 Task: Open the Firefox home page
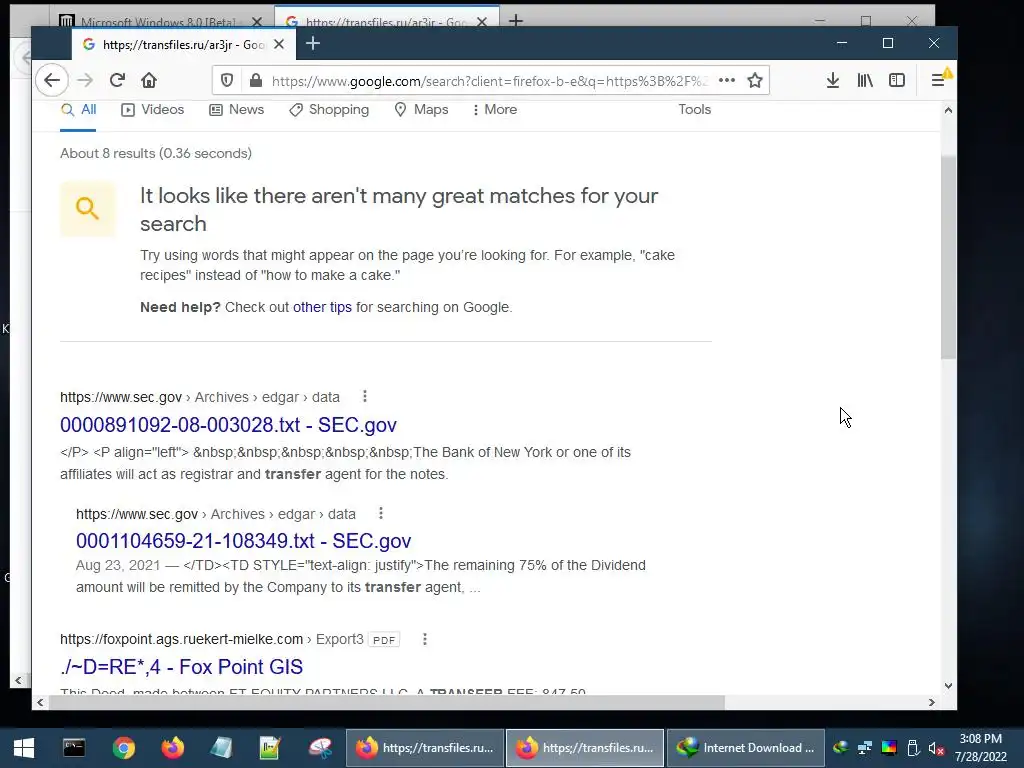149,80
